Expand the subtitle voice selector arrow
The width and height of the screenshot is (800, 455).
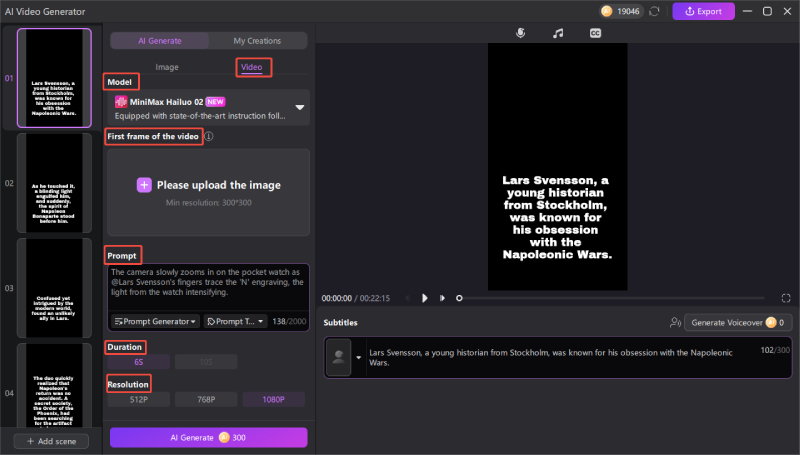tap(358, 357)
